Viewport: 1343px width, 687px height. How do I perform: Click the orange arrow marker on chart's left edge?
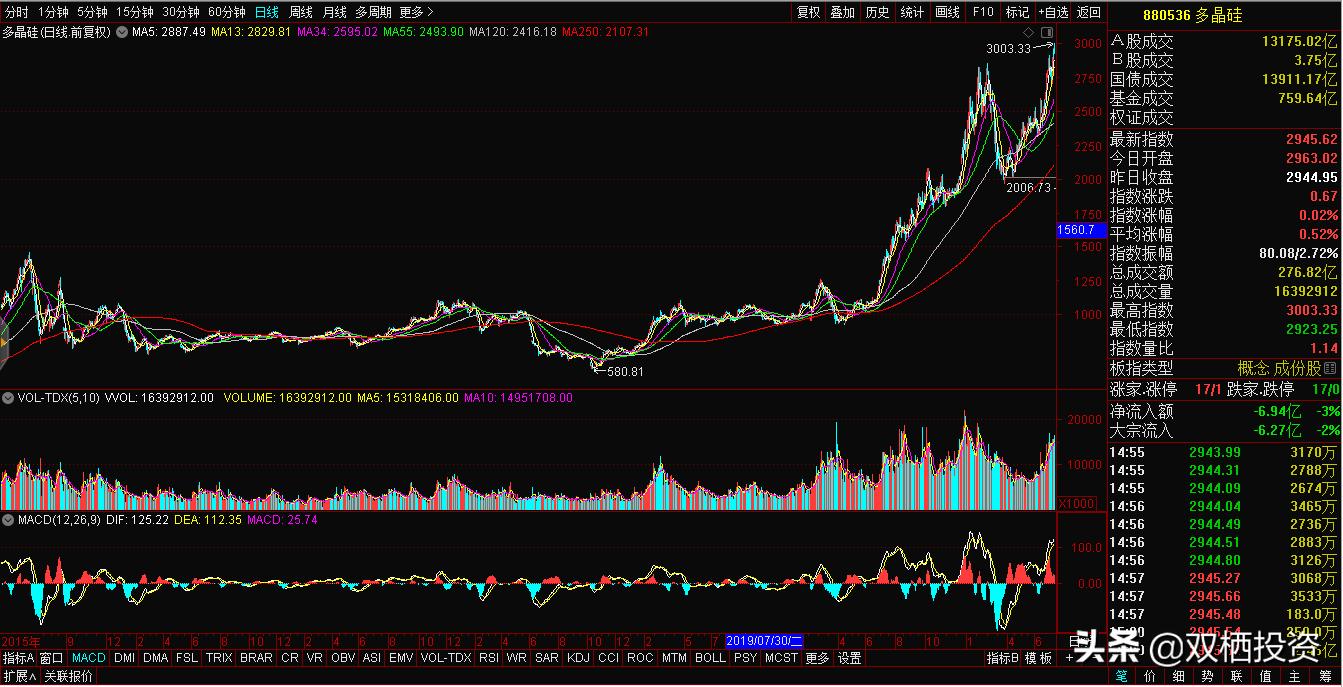coord(3,343)
